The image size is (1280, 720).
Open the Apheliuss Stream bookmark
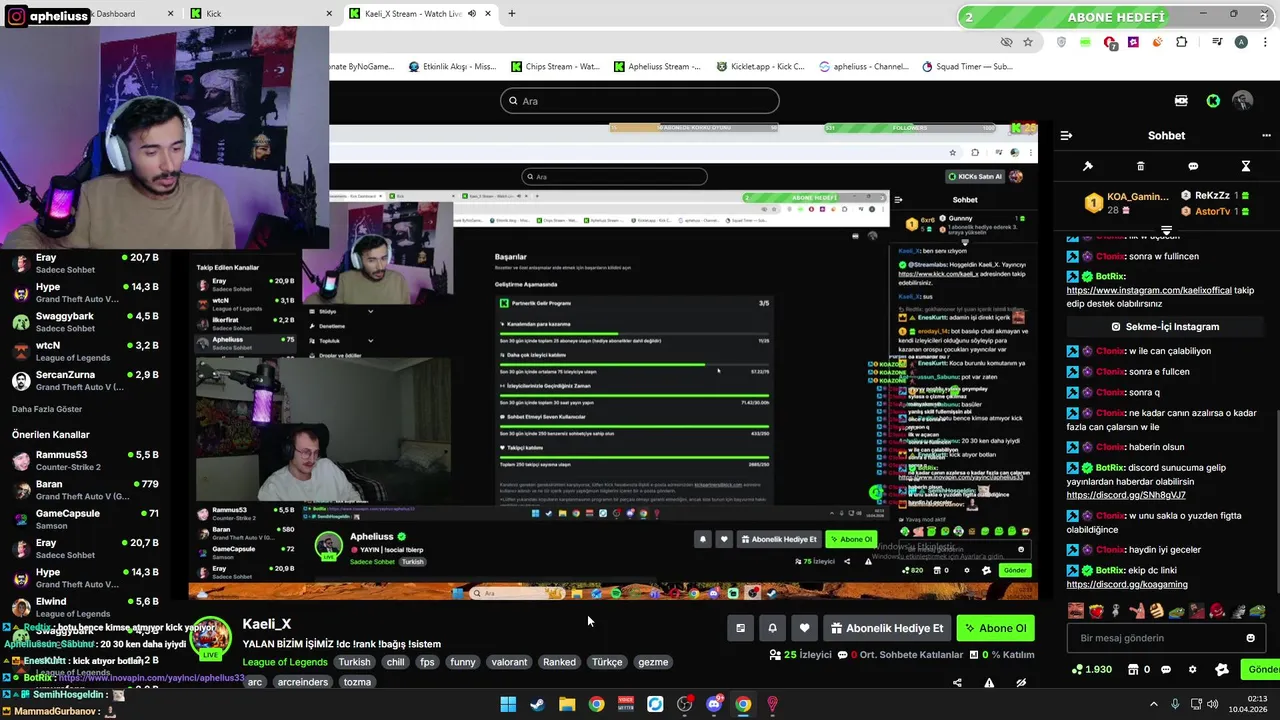pos(659,67)
